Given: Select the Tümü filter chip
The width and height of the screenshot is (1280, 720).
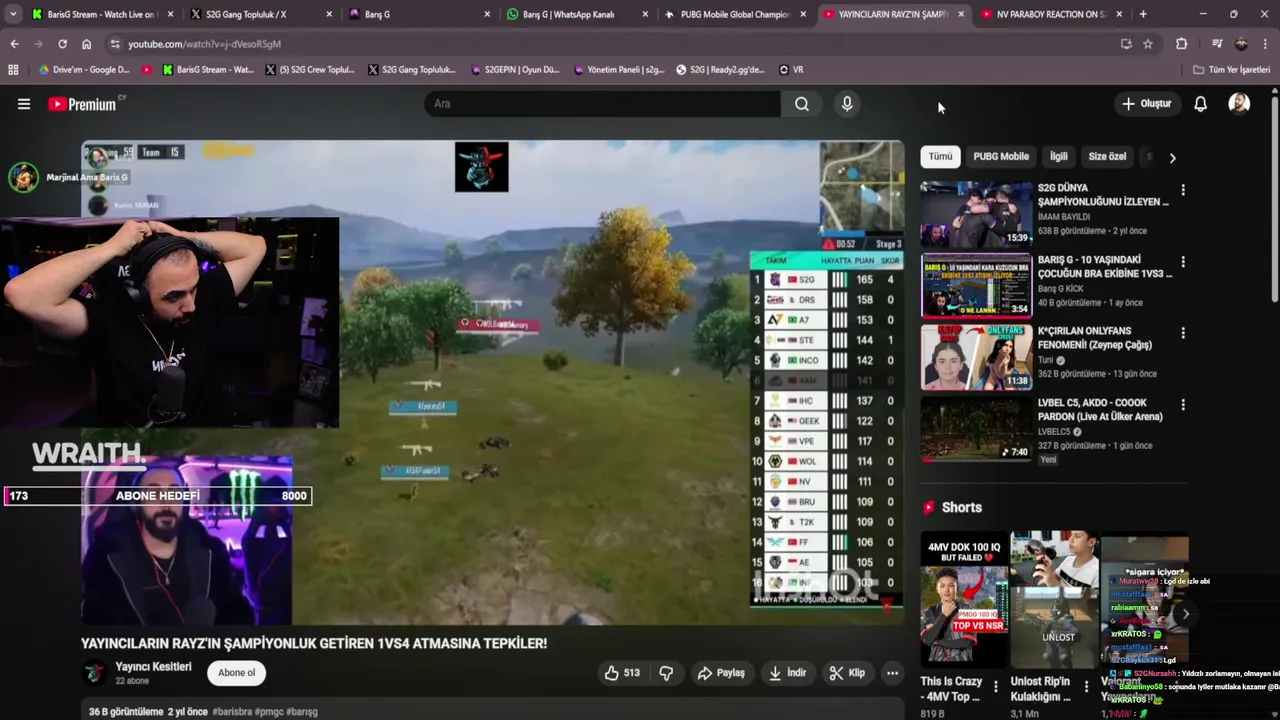Looking at the screenshot, I should [940, 157].
